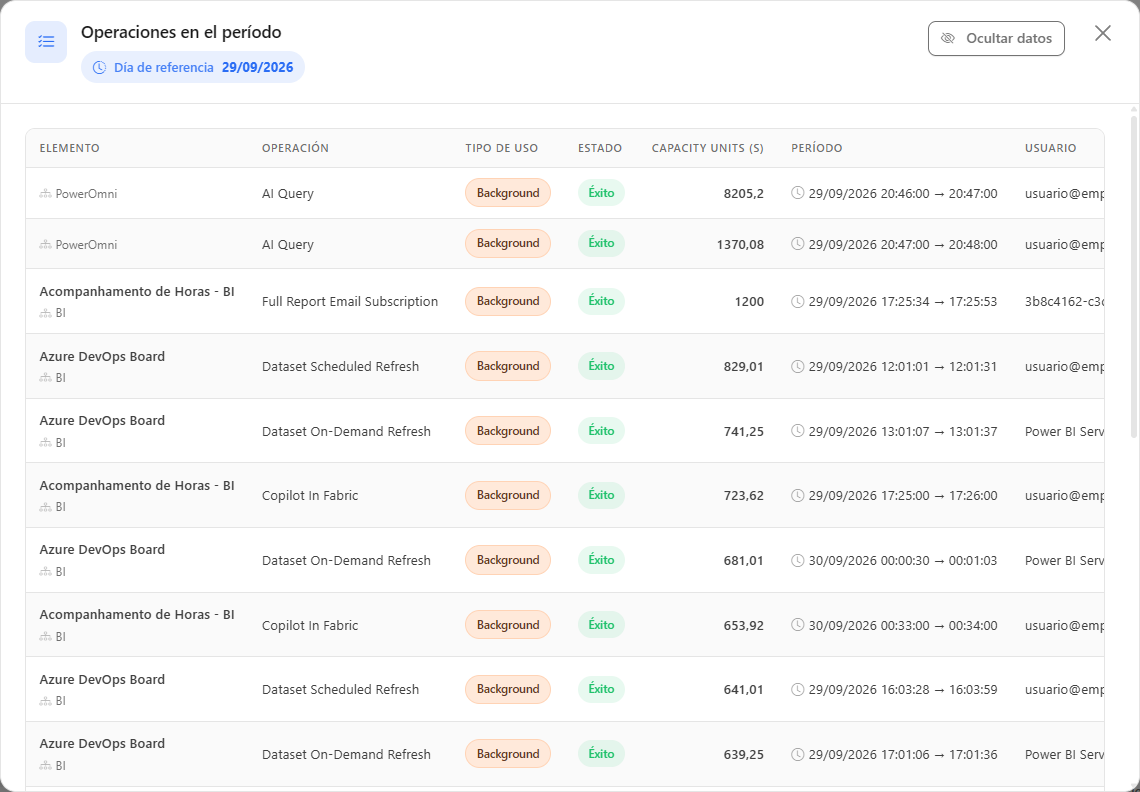Screen dimensions: 1140x792
Task: Click the Éxito badge in the 1370,08 row
Action: pyautogui.click(x=601, y=244)
